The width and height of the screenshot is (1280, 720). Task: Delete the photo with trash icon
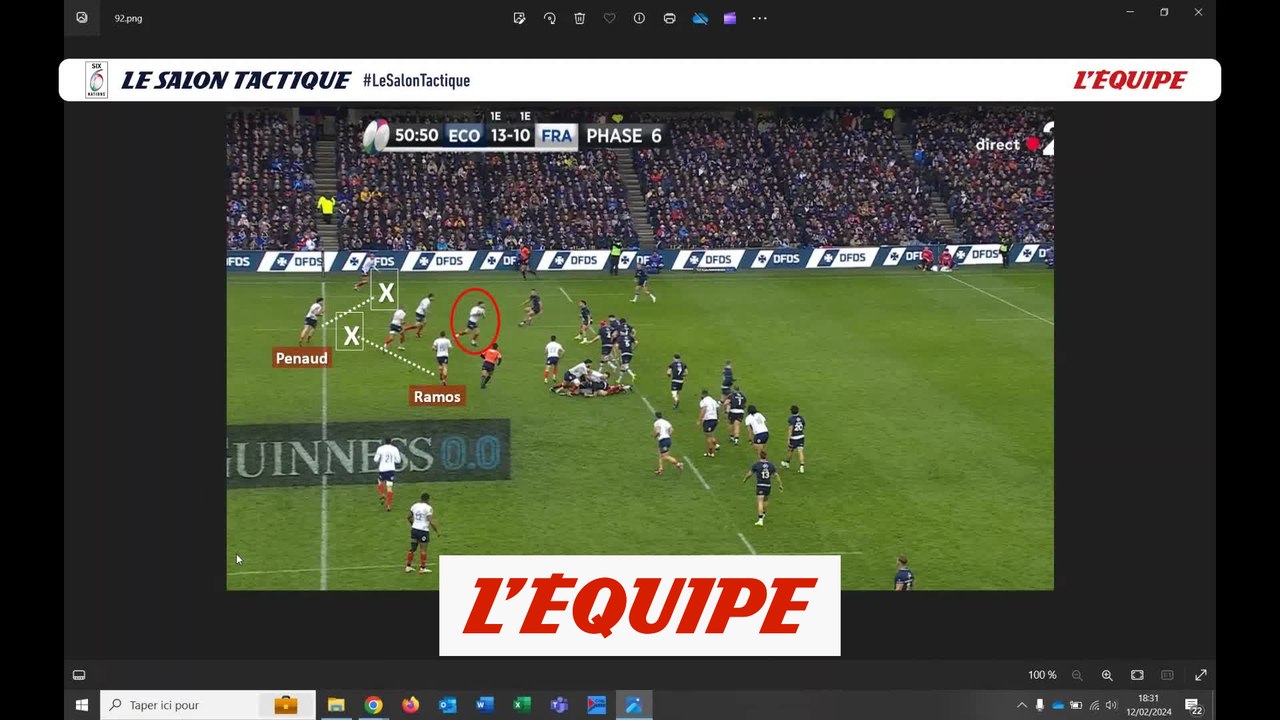pyautogui.click(x=579, y=18)
